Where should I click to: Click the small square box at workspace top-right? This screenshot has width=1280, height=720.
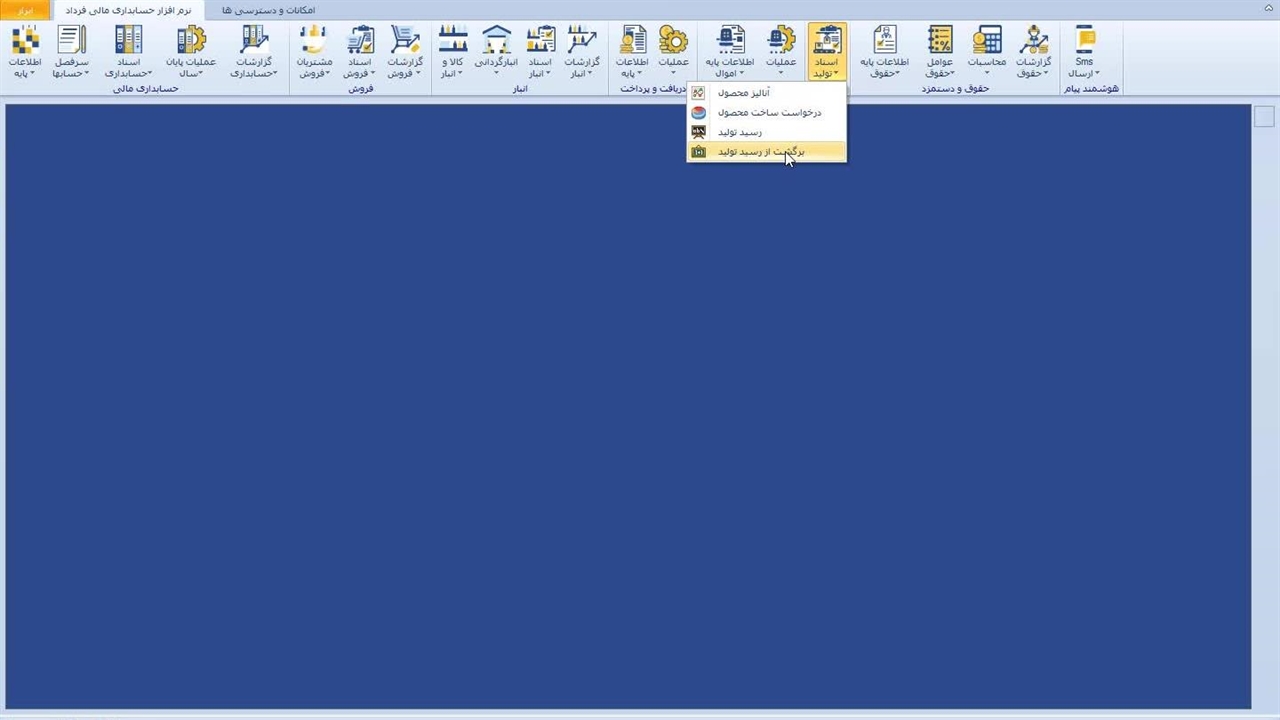pos(1264,117)
